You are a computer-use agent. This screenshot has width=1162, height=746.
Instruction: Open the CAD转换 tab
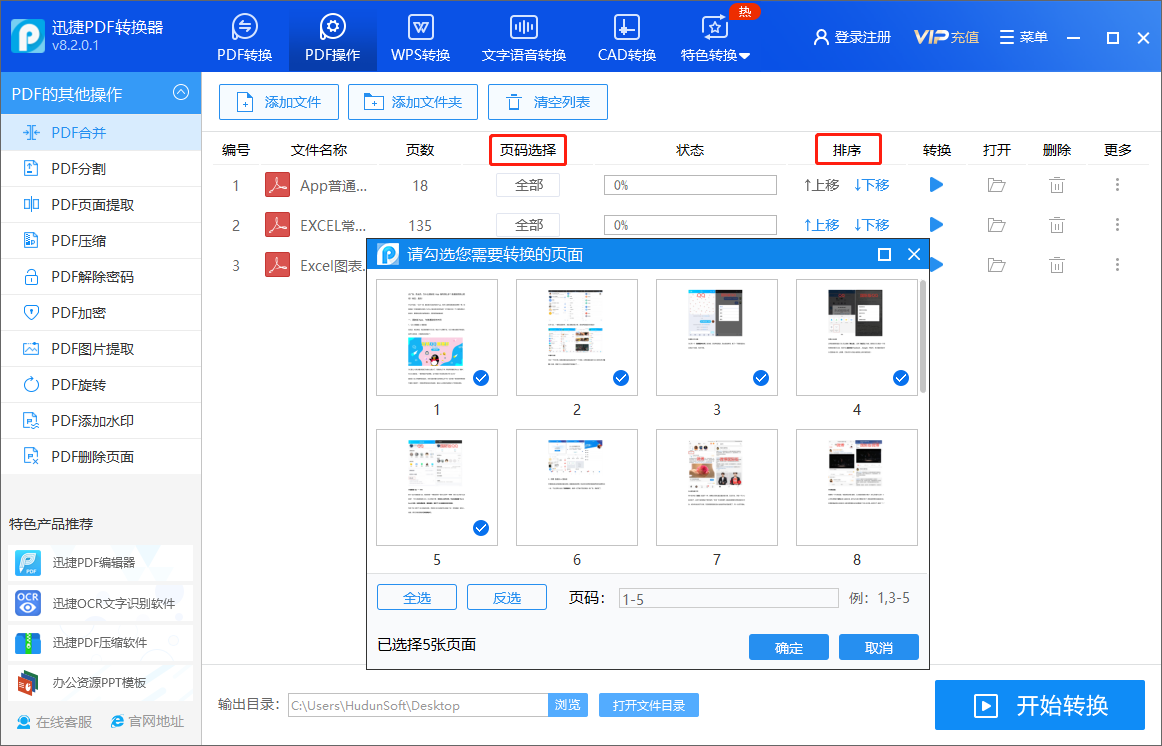click(x=627, y=37)
